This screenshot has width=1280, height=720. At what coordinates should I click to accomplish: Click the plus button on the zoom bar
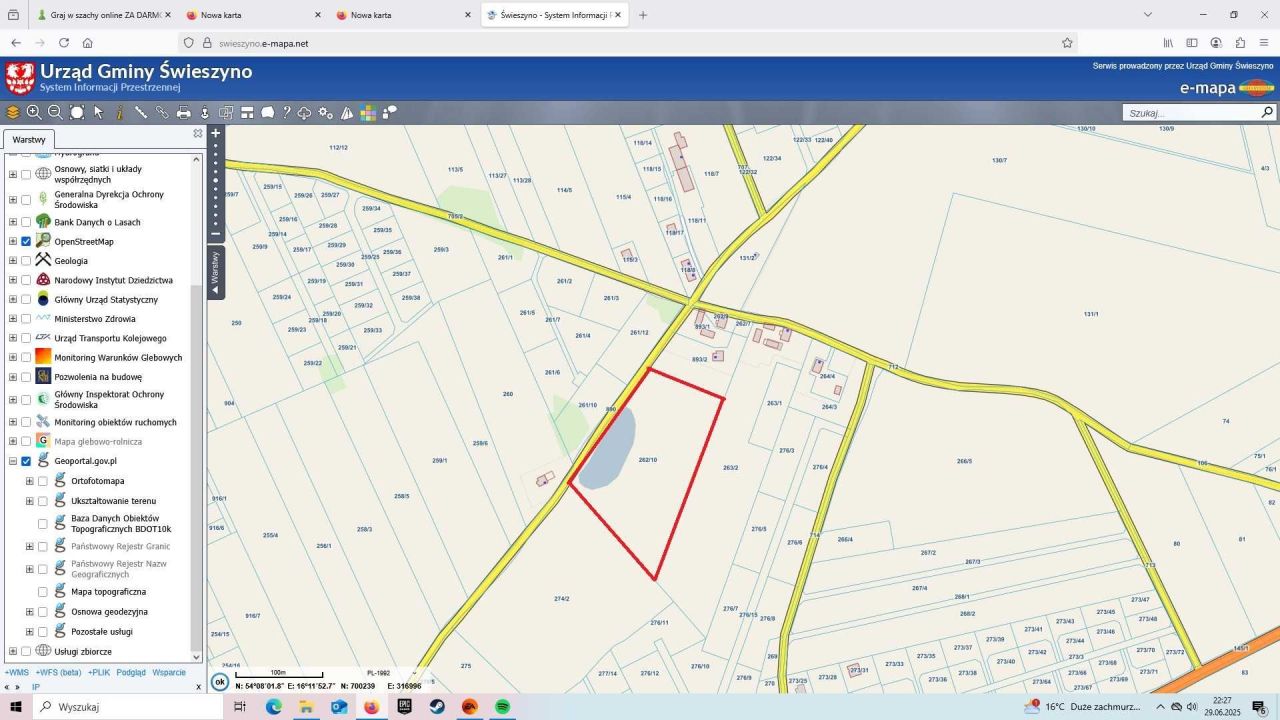click(215, 133)
